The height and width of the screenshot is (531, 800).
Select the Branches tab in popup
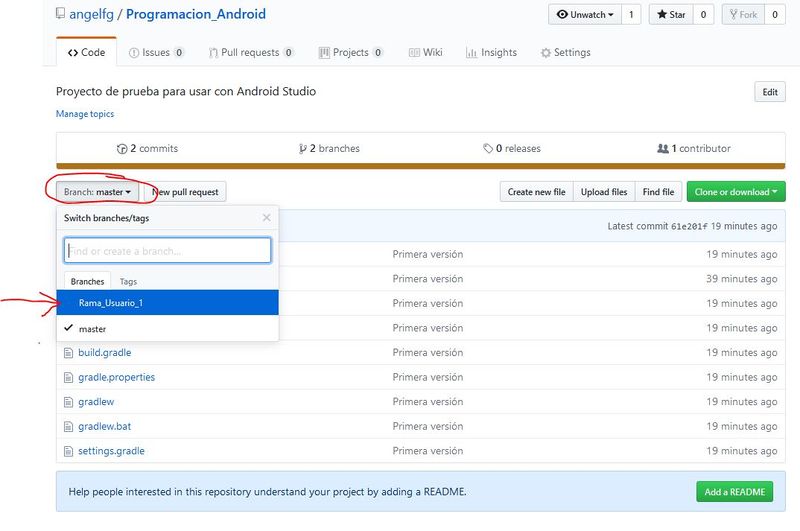coord(87,281)
